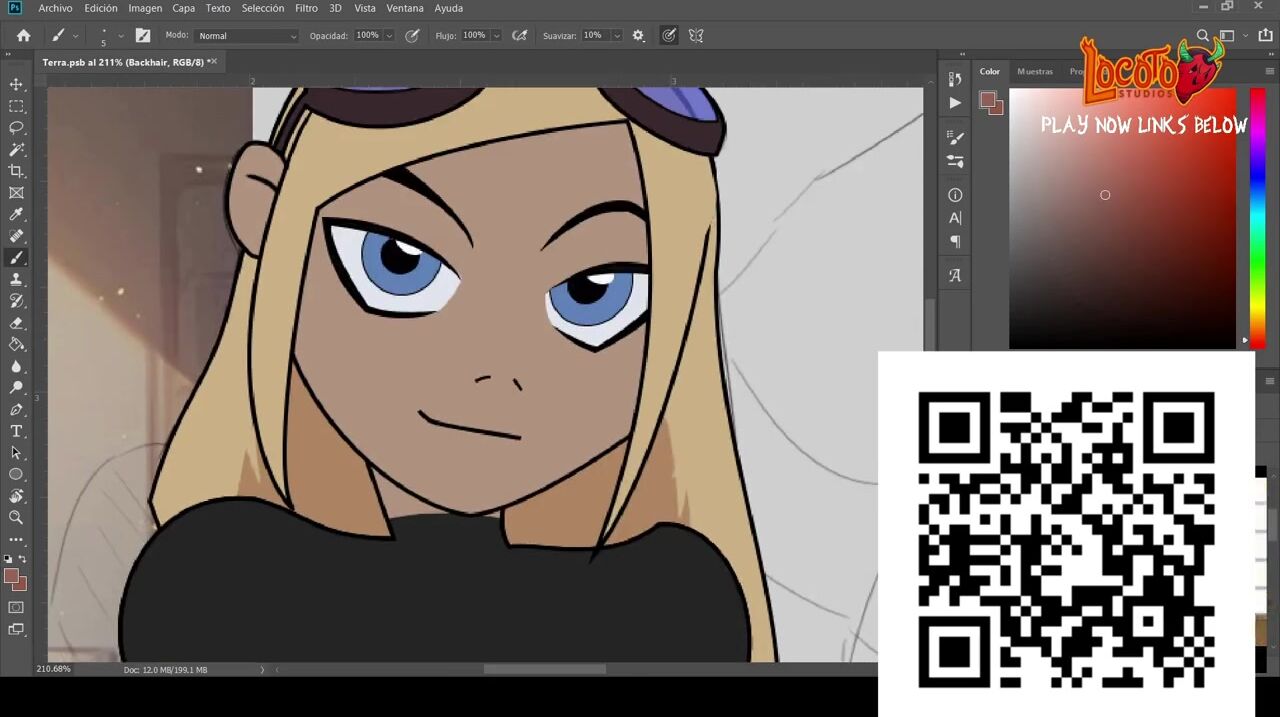
Task: Select the Pen tool
Action: tap(16, 409)
